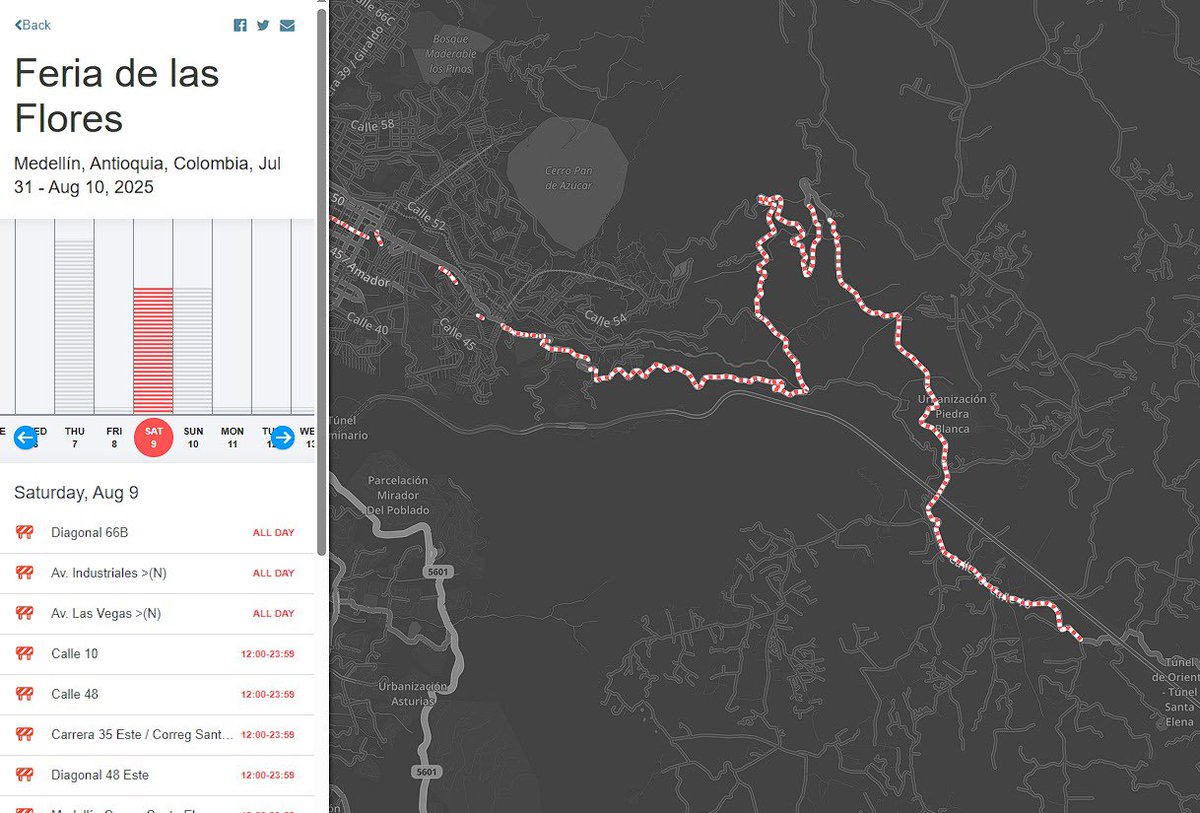Open the Av. Industriales >(N) closure row
This screenshot has height=813, width=1200.
(157, 573)
